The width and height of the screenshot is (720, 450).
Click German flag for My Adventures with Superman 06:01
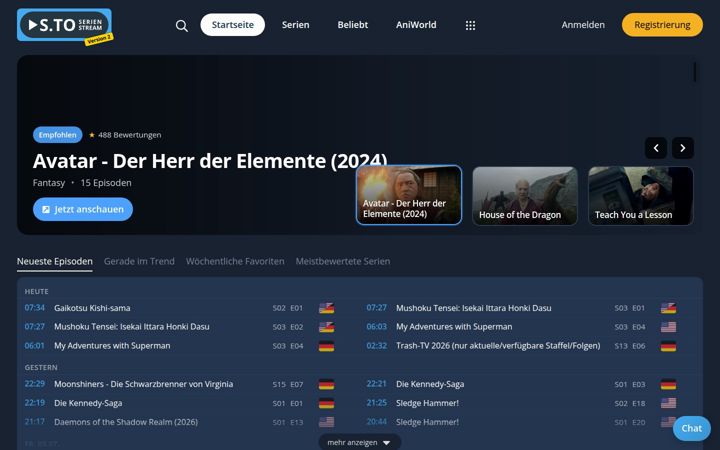pos(326,346)
